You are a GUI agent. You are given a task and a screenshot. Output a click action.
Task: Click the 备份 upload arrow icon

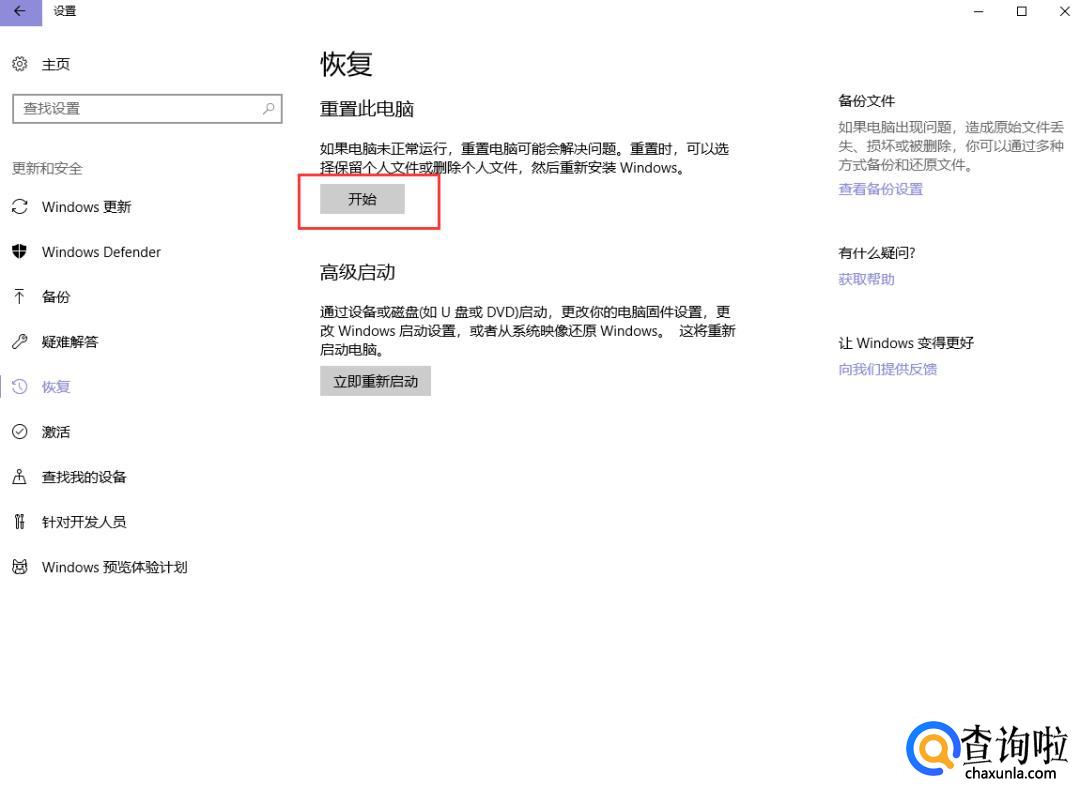19,296
